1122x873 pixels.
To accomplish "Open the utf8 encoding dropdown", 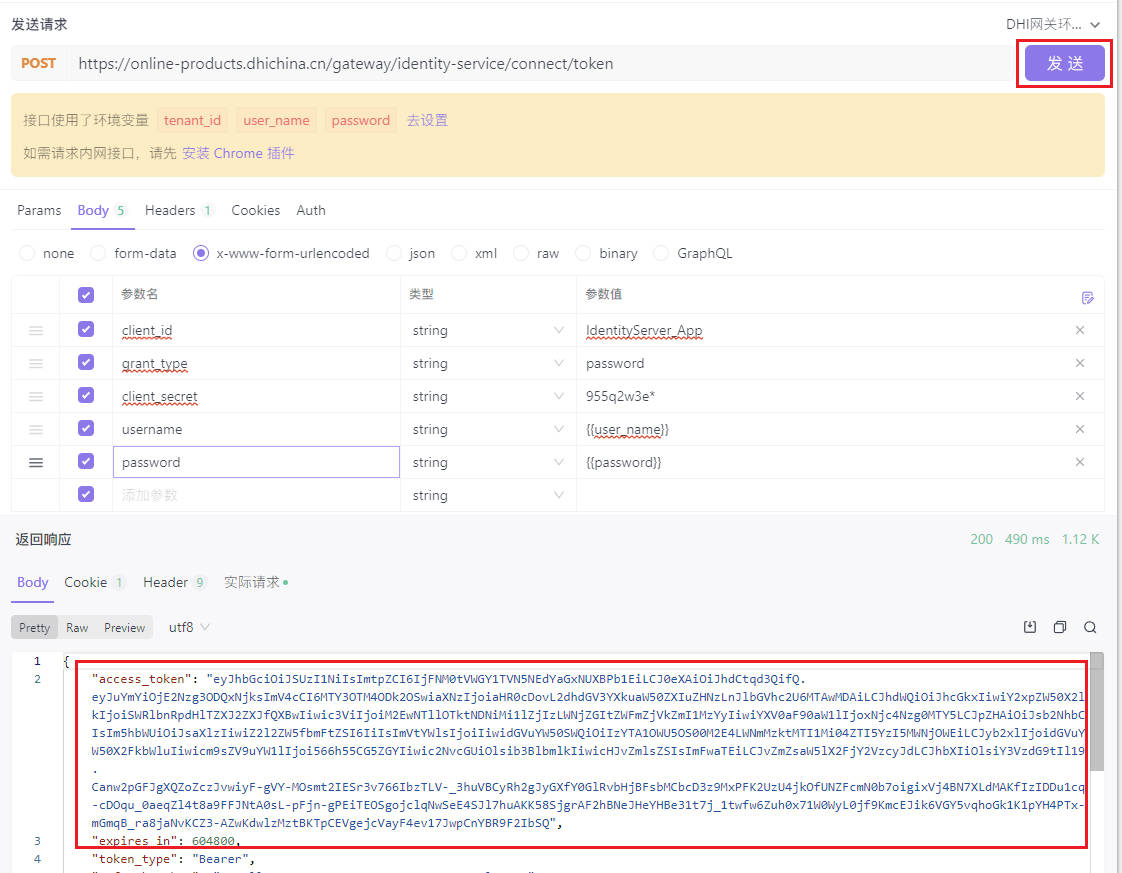I will click(189, 628).
